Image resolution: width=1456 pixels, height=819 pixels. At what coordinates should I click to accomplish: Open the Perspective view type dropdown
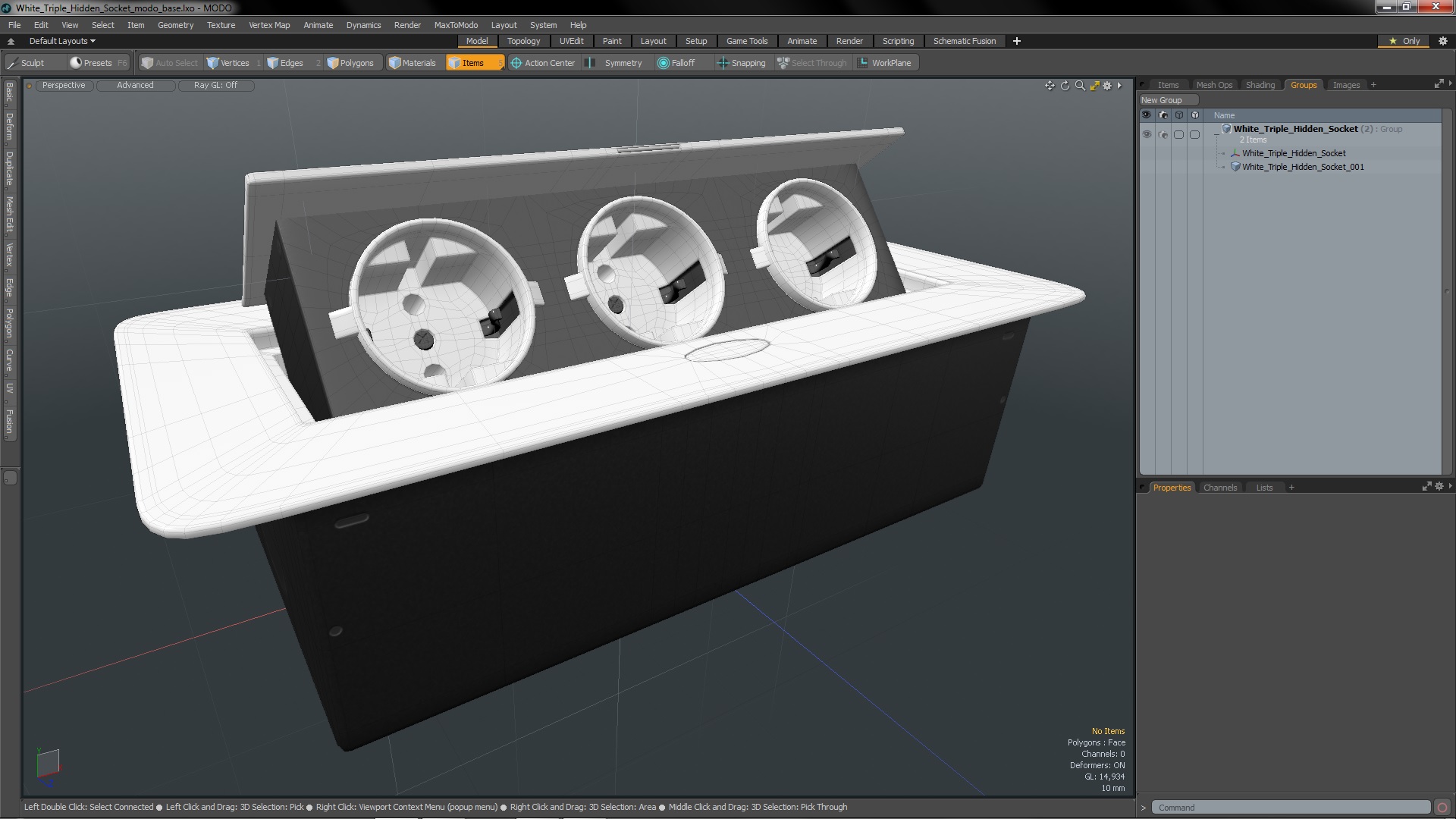point(64,86)
